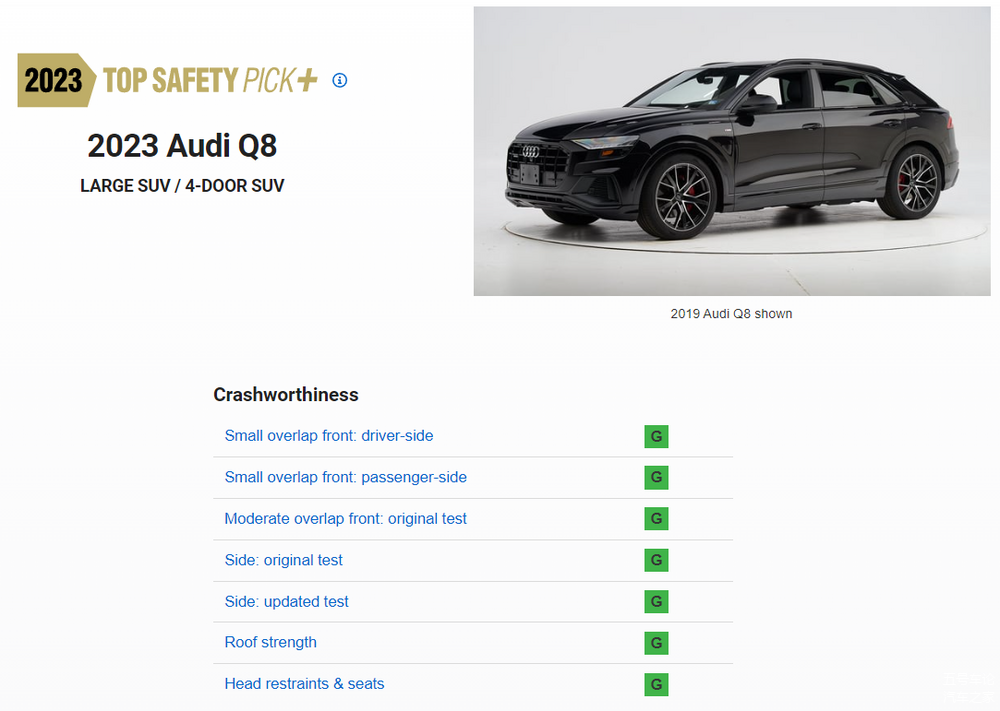Click the black Audi Q8 vehicle photo

click(731, 152)
